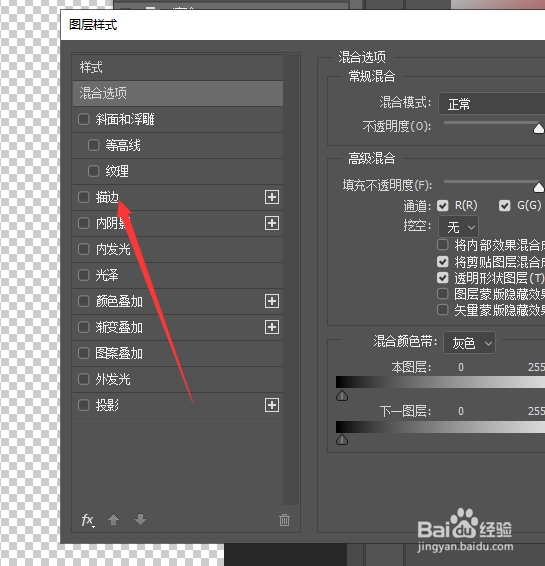This screenshot has width=545, height=566.
Task: Enable 描边 checkbox
Action: coord(83,197)
